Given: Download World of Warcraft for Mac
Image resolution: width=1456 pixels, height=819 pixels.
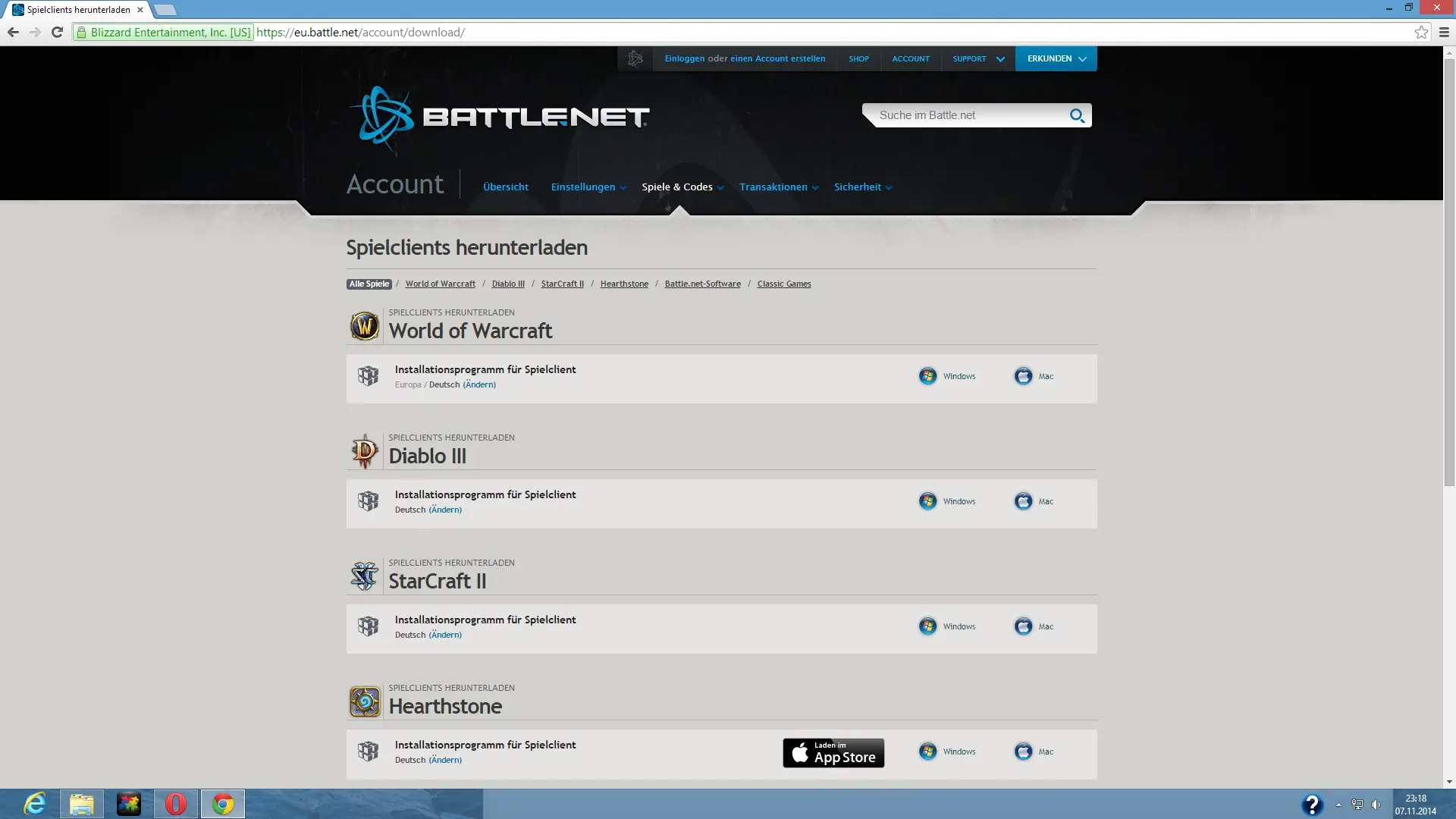Looking at the screenshot, I should (1034, 376).
